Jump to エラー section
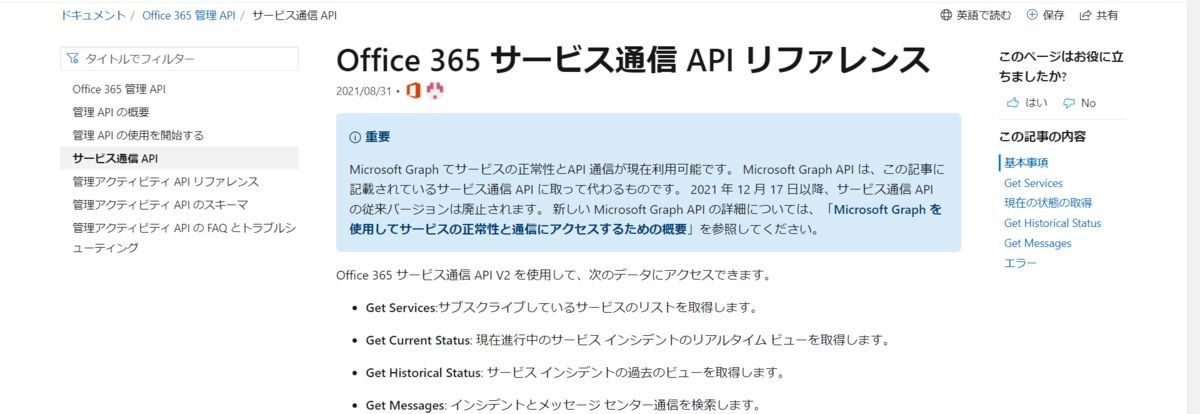 [1020, 263]
